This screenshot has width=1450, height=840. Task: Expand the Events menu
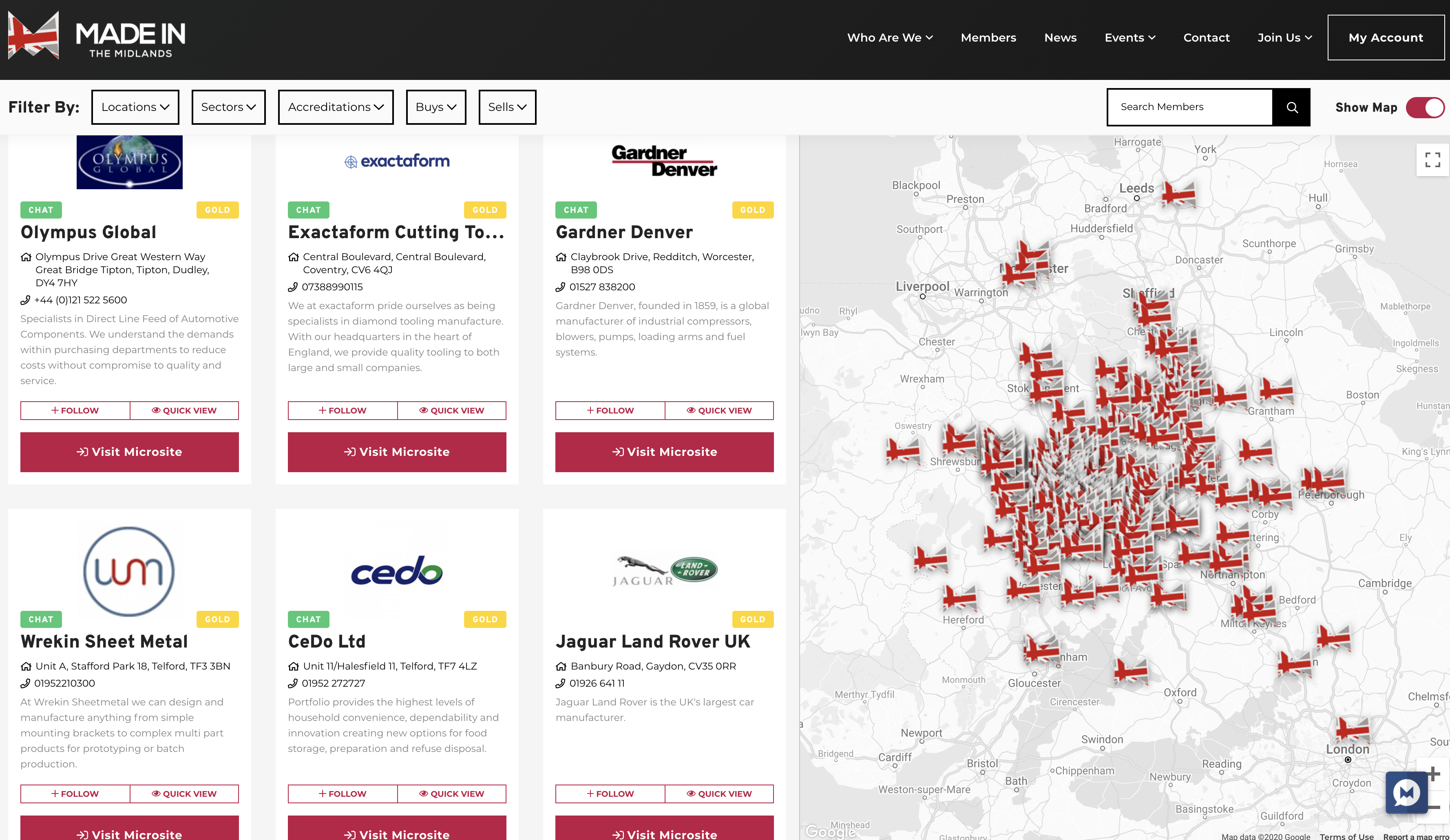[x=1129, y=38]
